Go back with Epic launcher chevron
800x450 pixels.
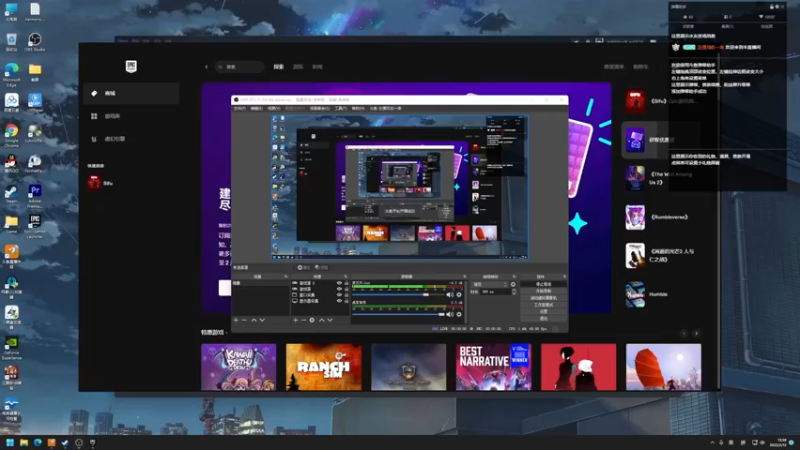point(206,67)
